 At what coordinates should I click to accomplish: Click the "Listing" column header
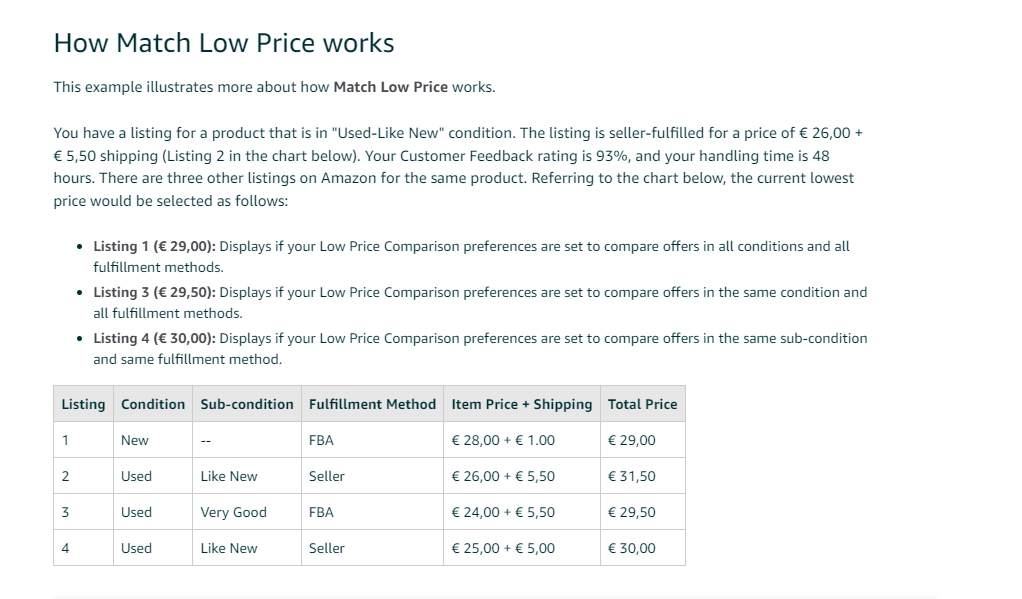(x=83, y=404)
